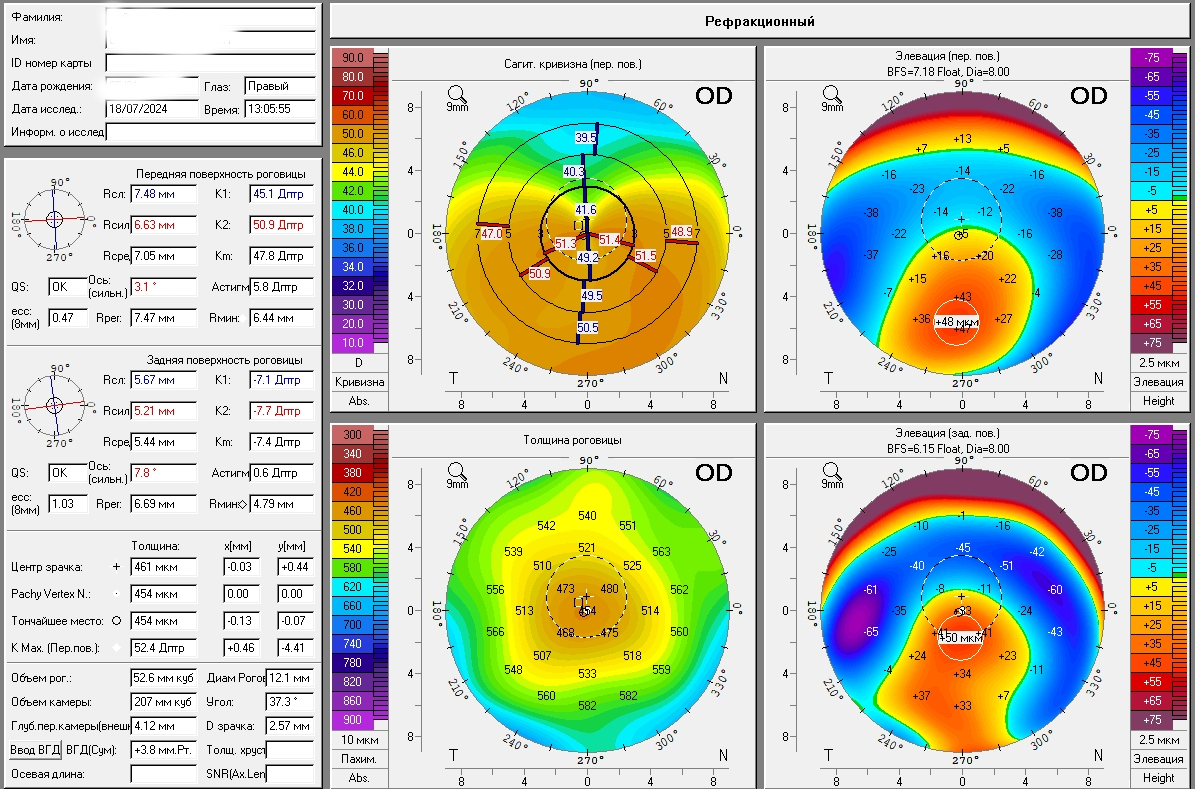Click the pupil center plus marker icon
This screenshot has width=1195, height=789.
(x=117, y=566)
